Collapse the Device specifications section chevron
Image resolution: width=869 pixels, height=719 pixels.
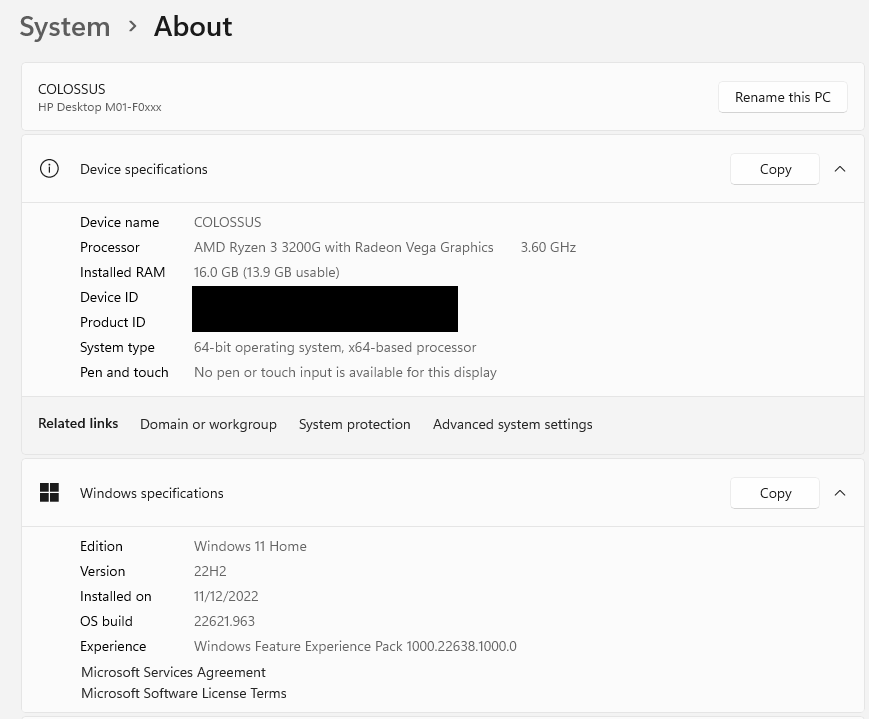[840, 169]
